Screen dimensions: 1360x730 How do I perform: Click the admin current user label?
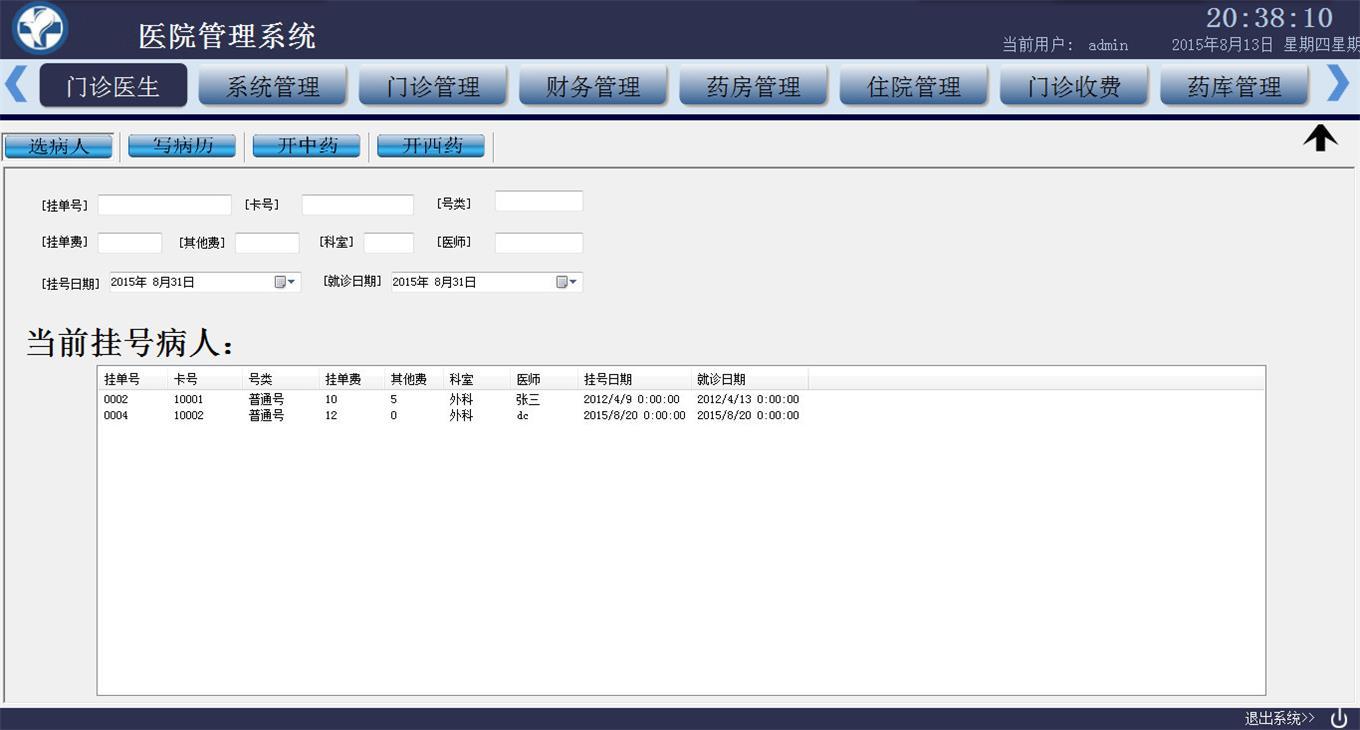(1108, 45)
